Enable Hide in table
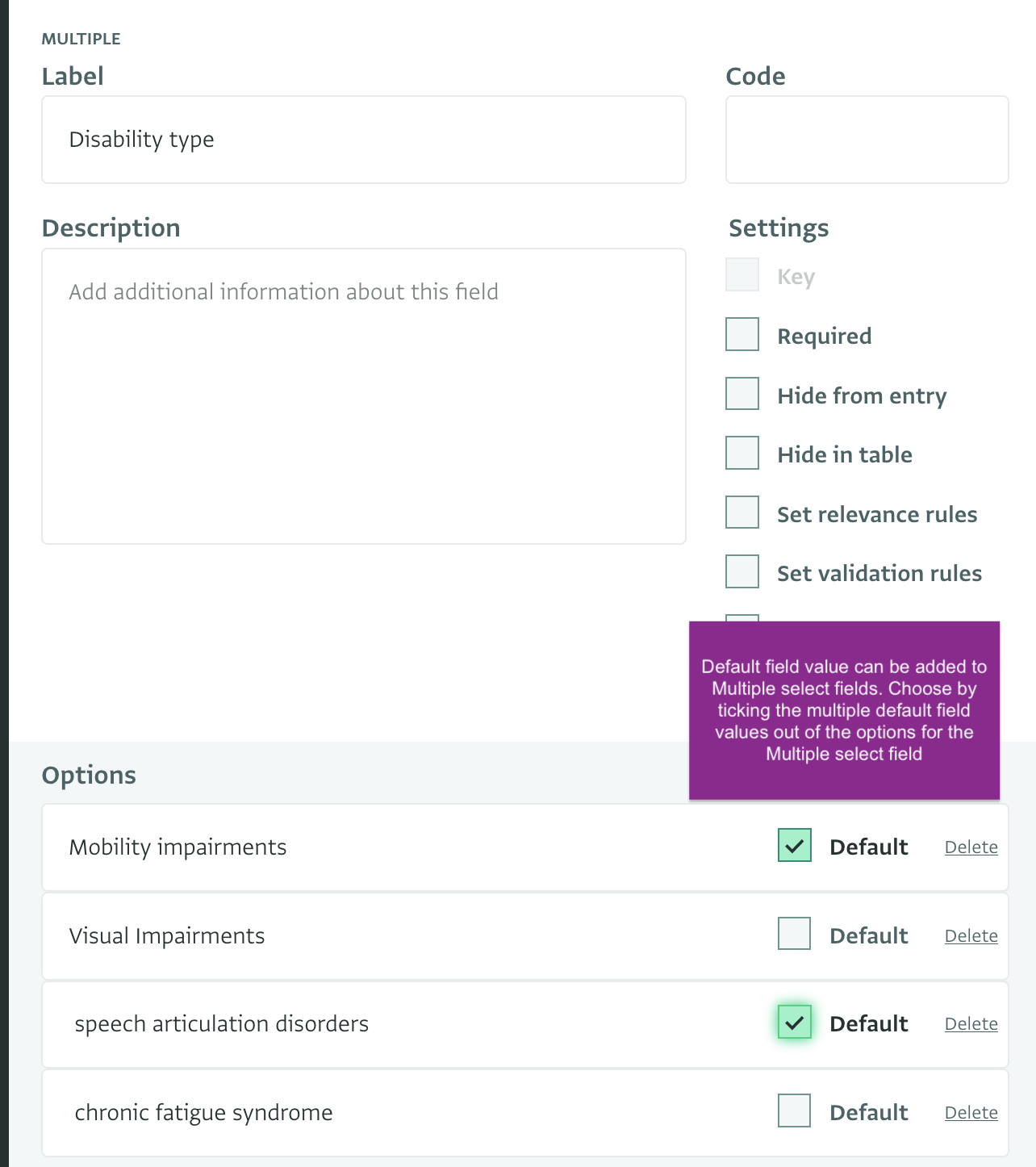Viewport: 1036px width, 1167px height. tap(741, 453)
